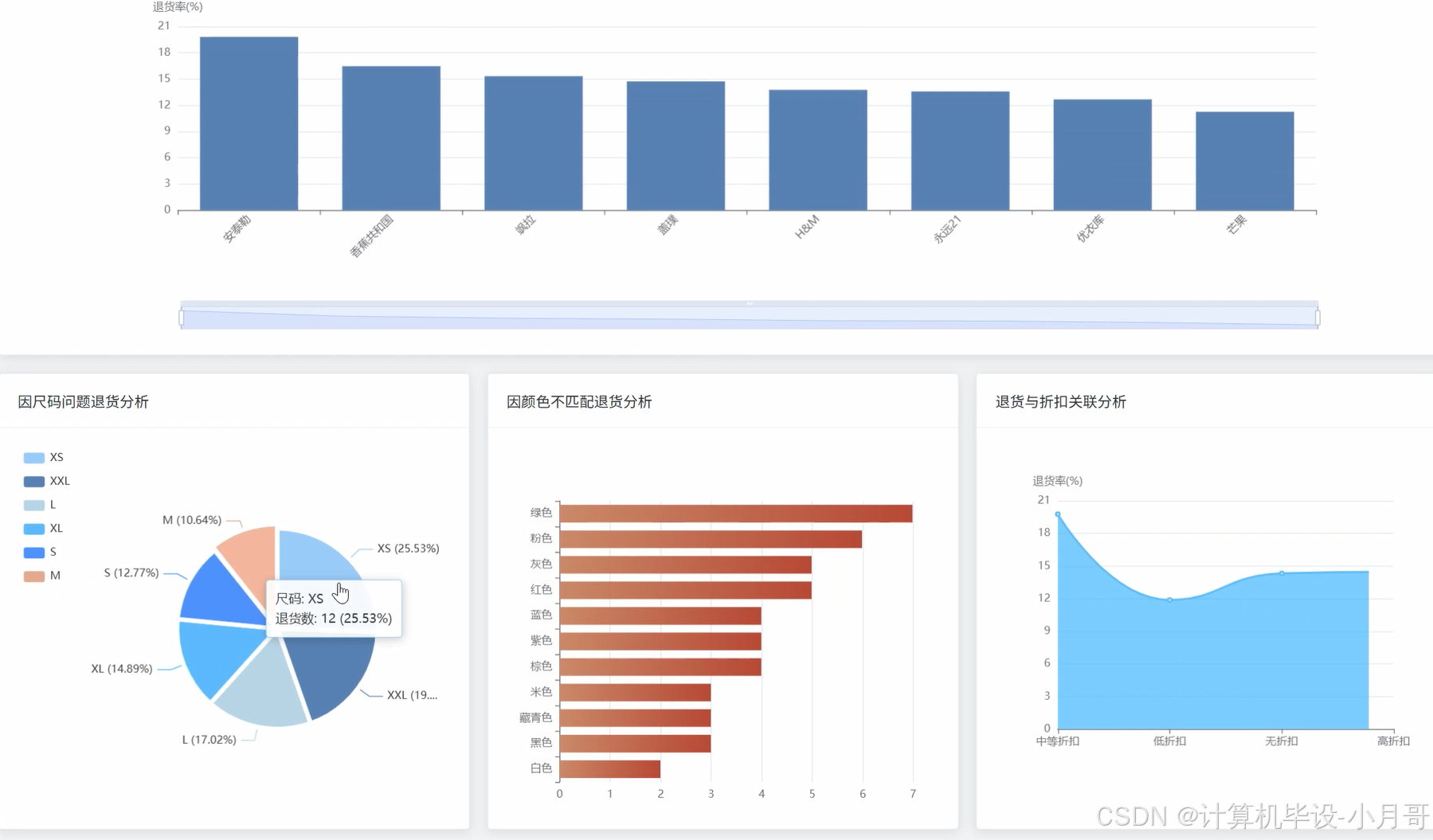Viewport: 1433px width, 840px height.
Task: Click the 低折扣 x-axis label
Action: [1169, 741]
